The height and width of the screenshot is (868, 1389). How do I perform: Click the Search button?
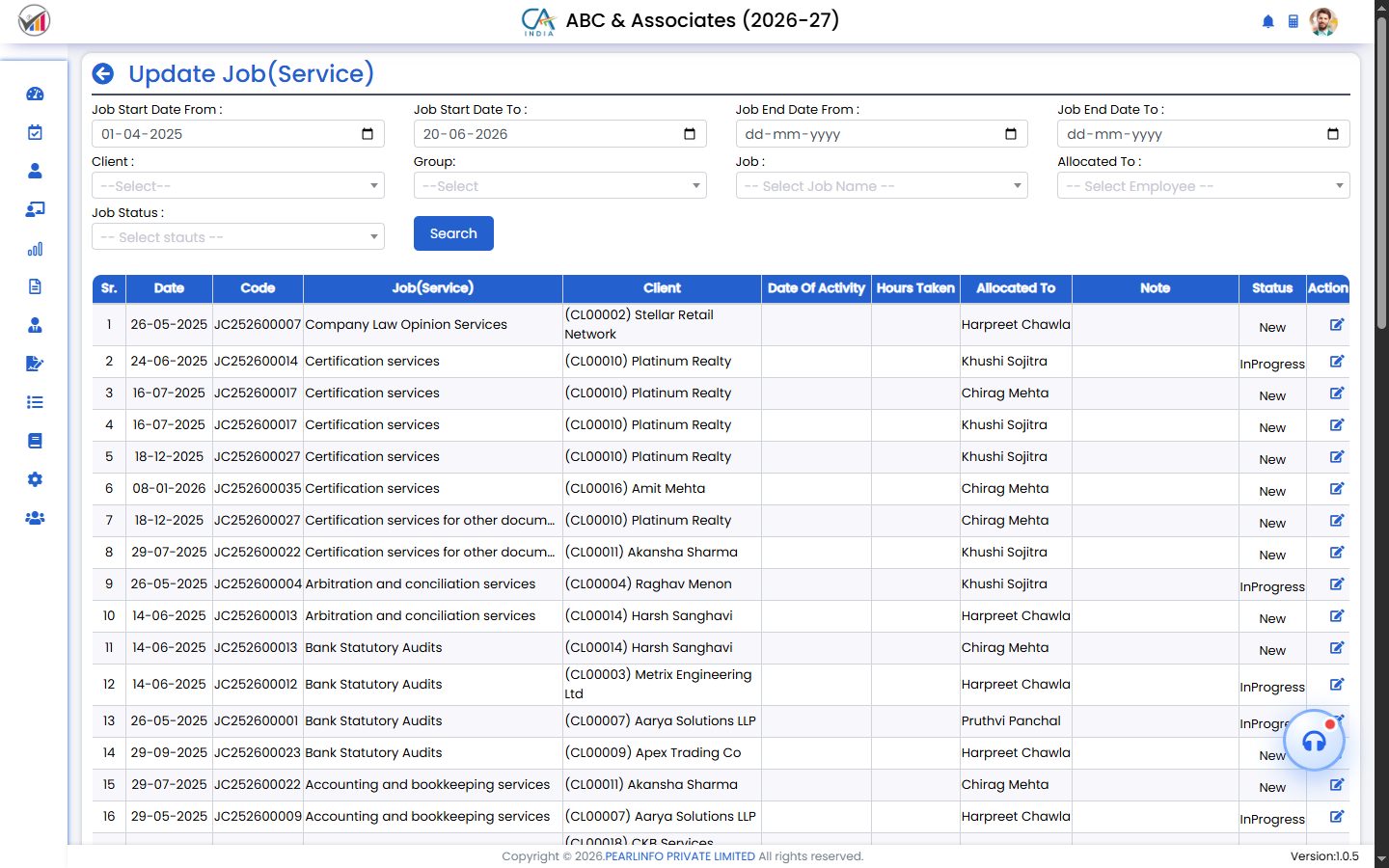pos(453,233)
